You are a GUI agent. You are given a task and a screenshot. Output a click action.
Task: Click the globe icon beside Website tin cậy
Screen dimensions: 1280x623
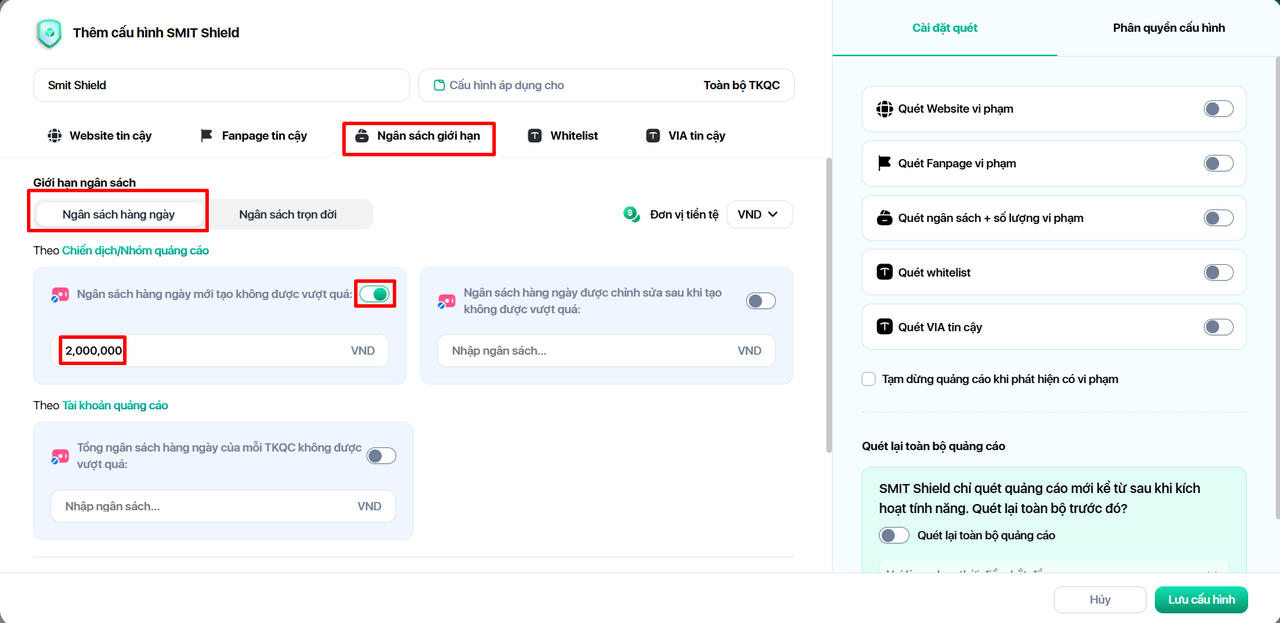point(54,136)
